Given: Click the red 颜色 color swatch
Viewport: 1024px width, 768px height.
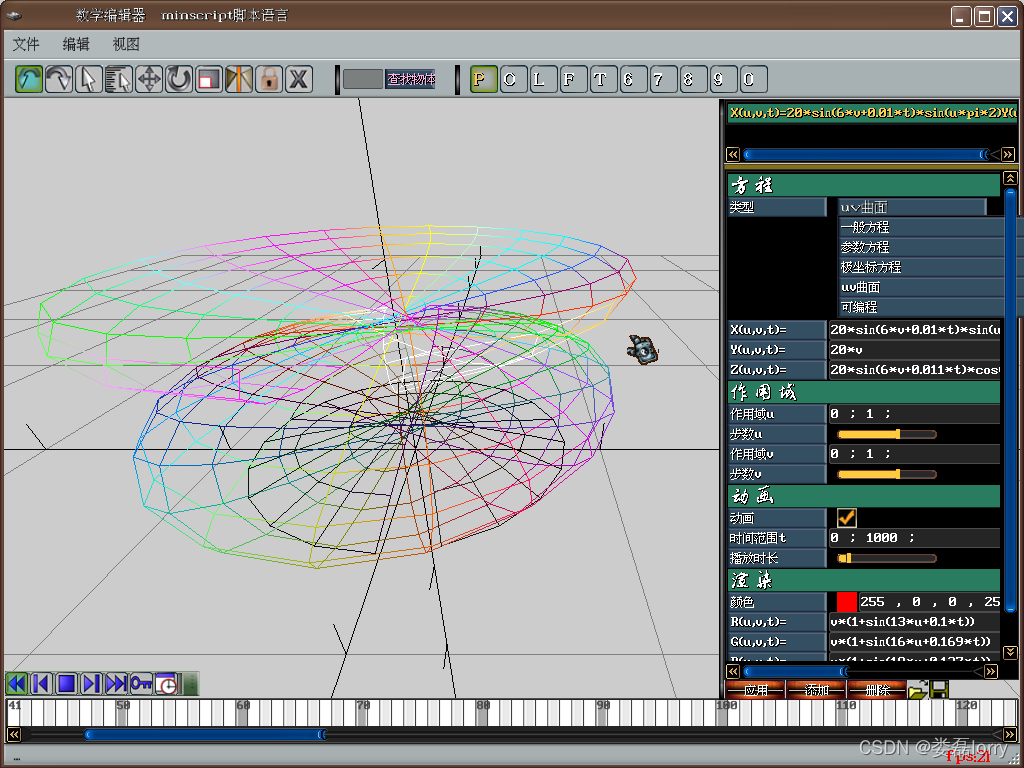Looking at the screenshot, I should click(846, 601).
